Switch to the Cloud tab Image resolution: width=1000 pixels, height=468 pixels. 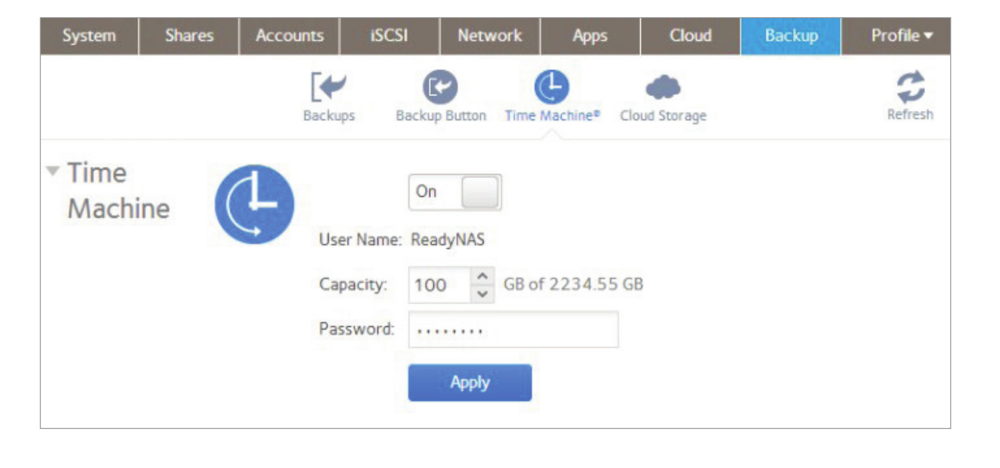click(x=690, y=35)
